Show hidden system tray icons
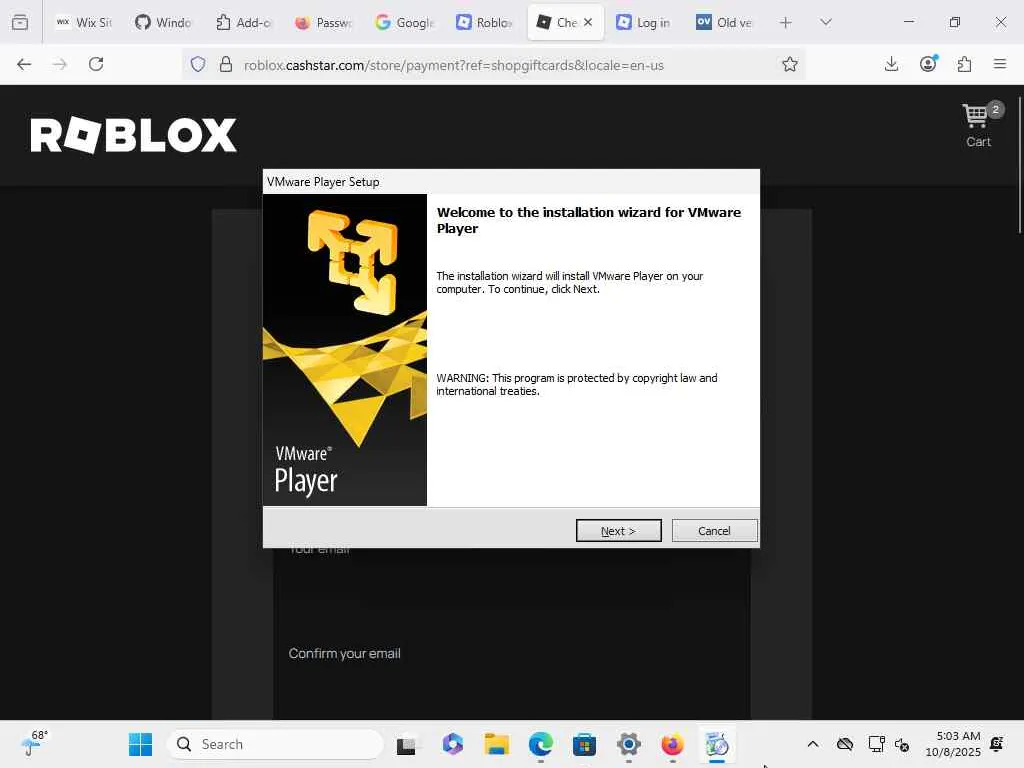1024x768 pixels. (812, 744)
